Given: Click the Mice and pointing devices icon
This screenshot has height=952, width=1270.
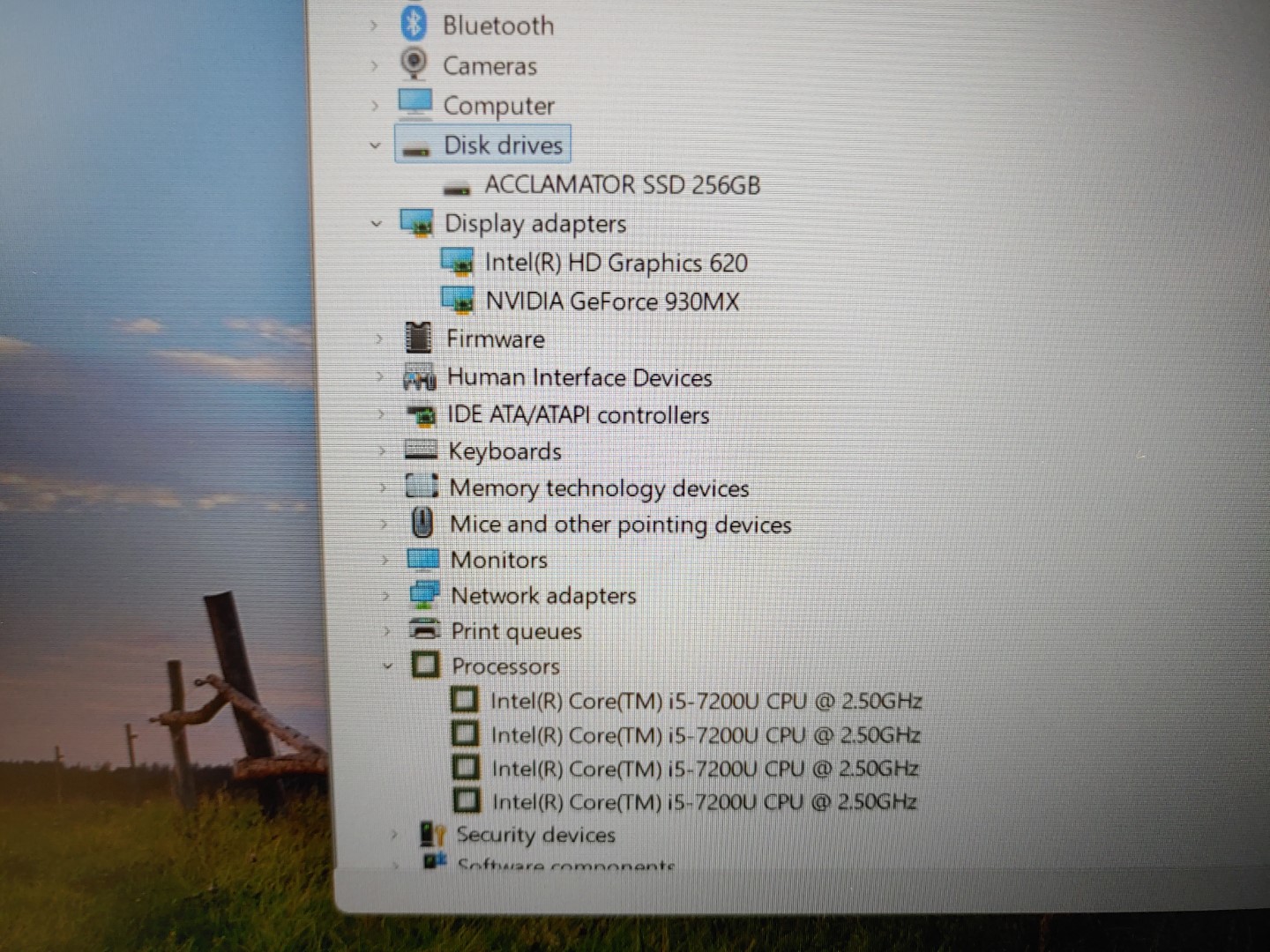Looking at the screenshot, I should (x=423, y=523).
